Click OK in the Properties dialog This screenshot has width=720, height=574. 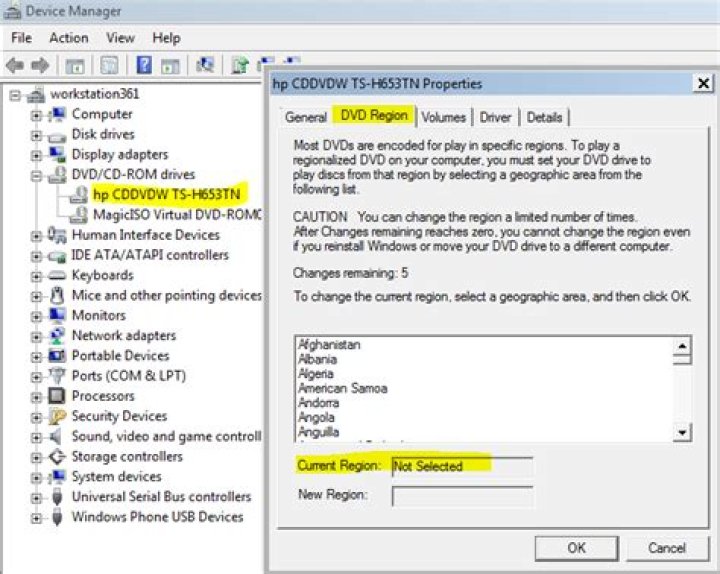[576, 548]
